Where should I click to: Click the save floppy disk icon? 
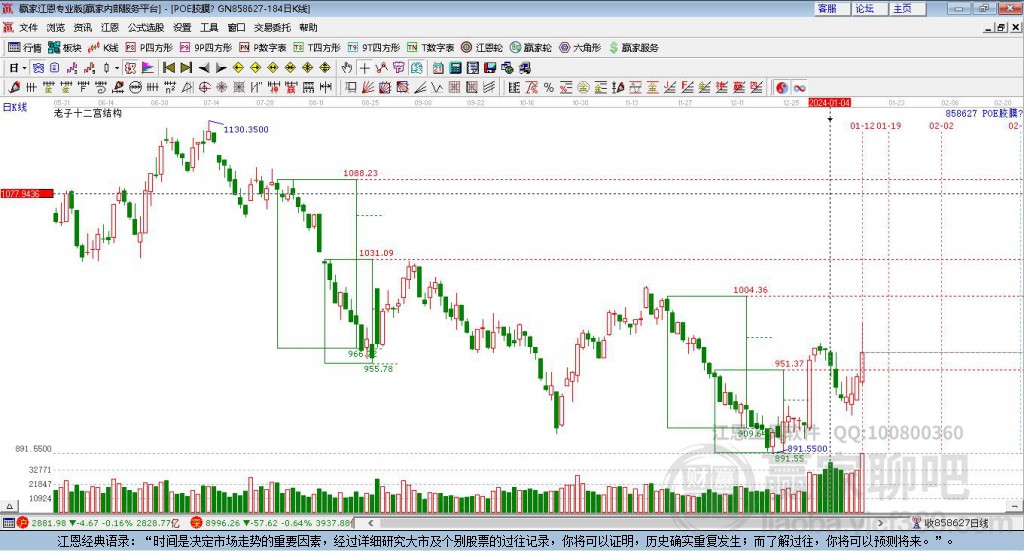click(x=490, y=68)
